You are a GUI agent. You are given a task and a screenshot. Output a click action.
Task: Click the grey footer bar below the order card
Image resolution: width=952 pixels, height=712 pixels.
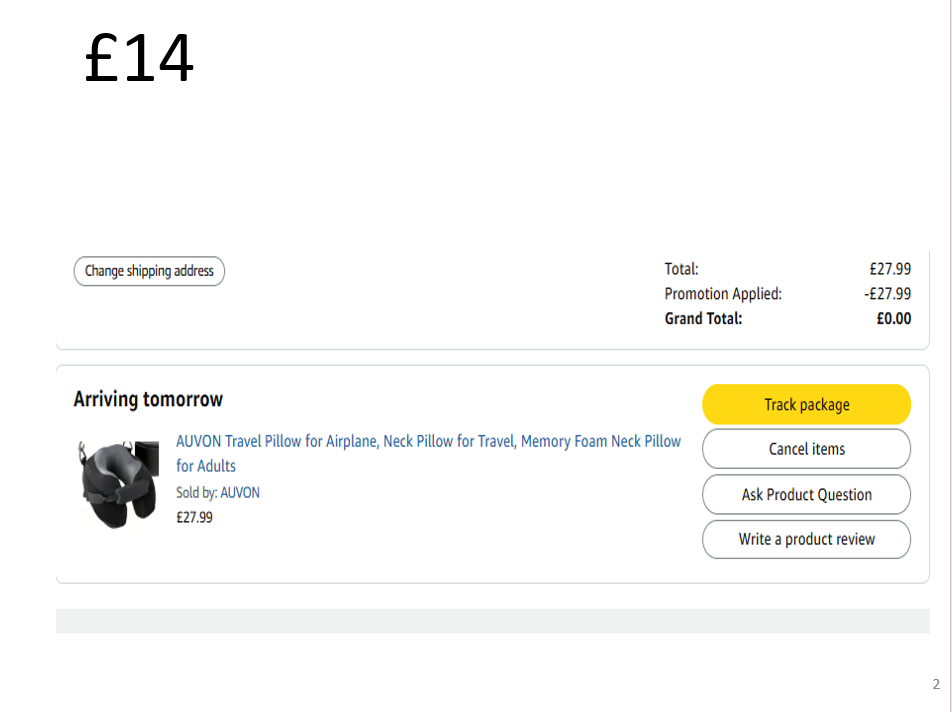492,621
